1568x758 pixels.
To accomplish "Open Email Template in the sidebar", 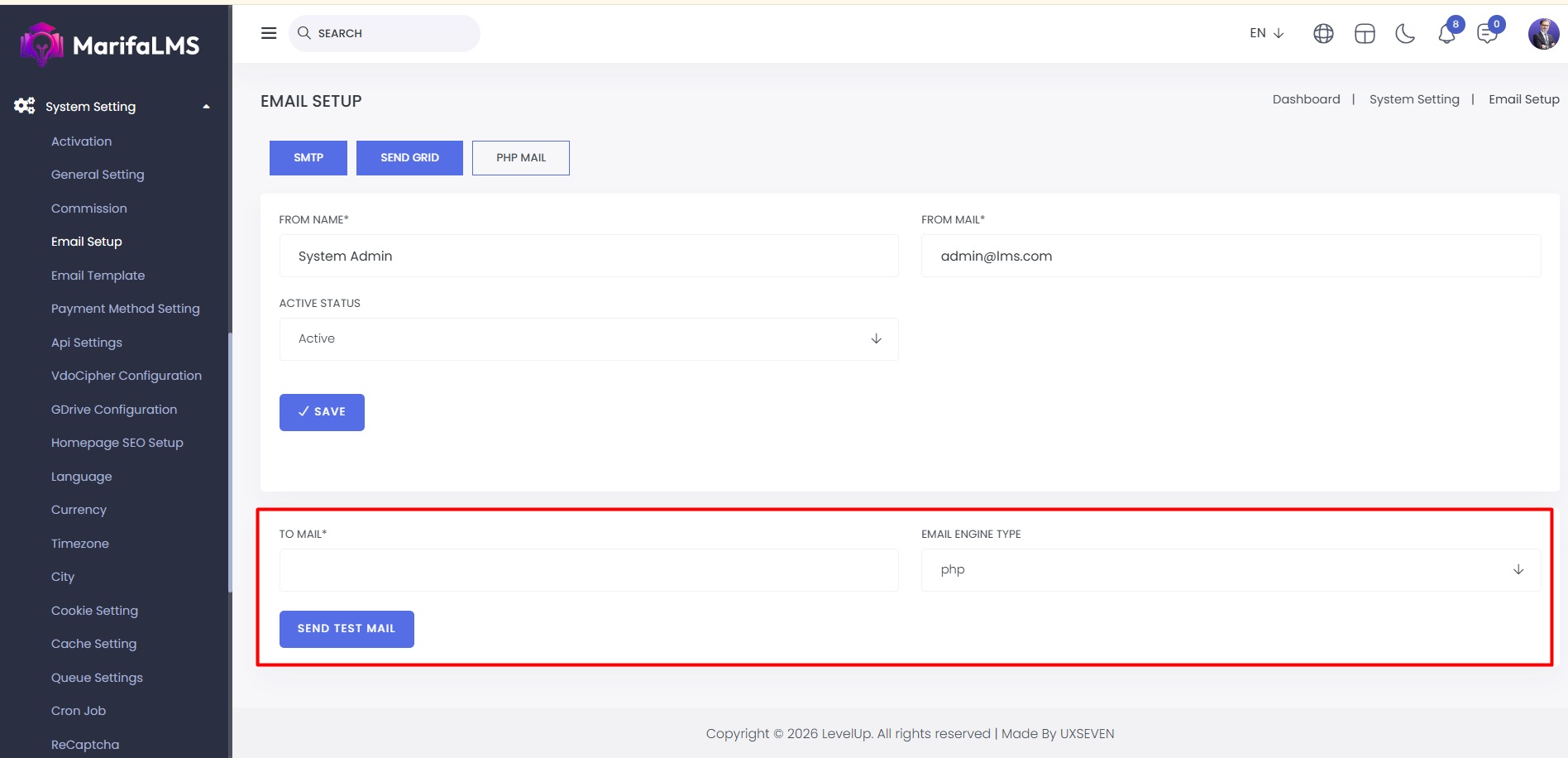I will point(98,276).
